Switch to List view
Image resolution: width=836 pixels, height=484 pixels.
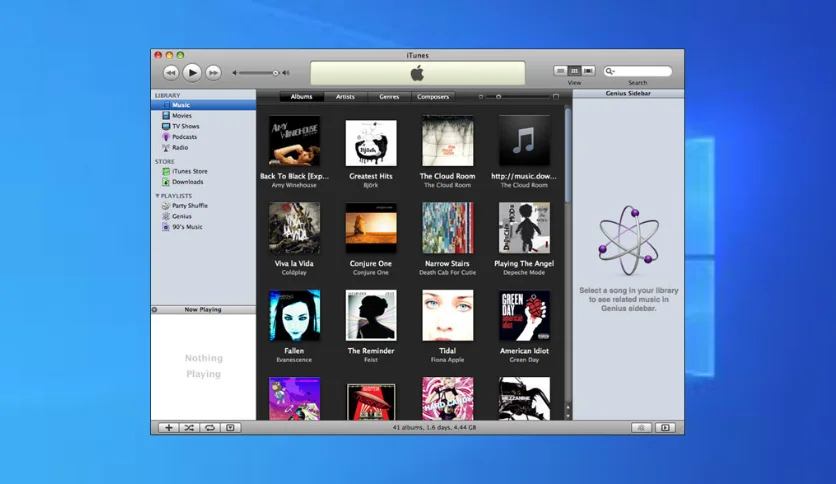point(560,71)
